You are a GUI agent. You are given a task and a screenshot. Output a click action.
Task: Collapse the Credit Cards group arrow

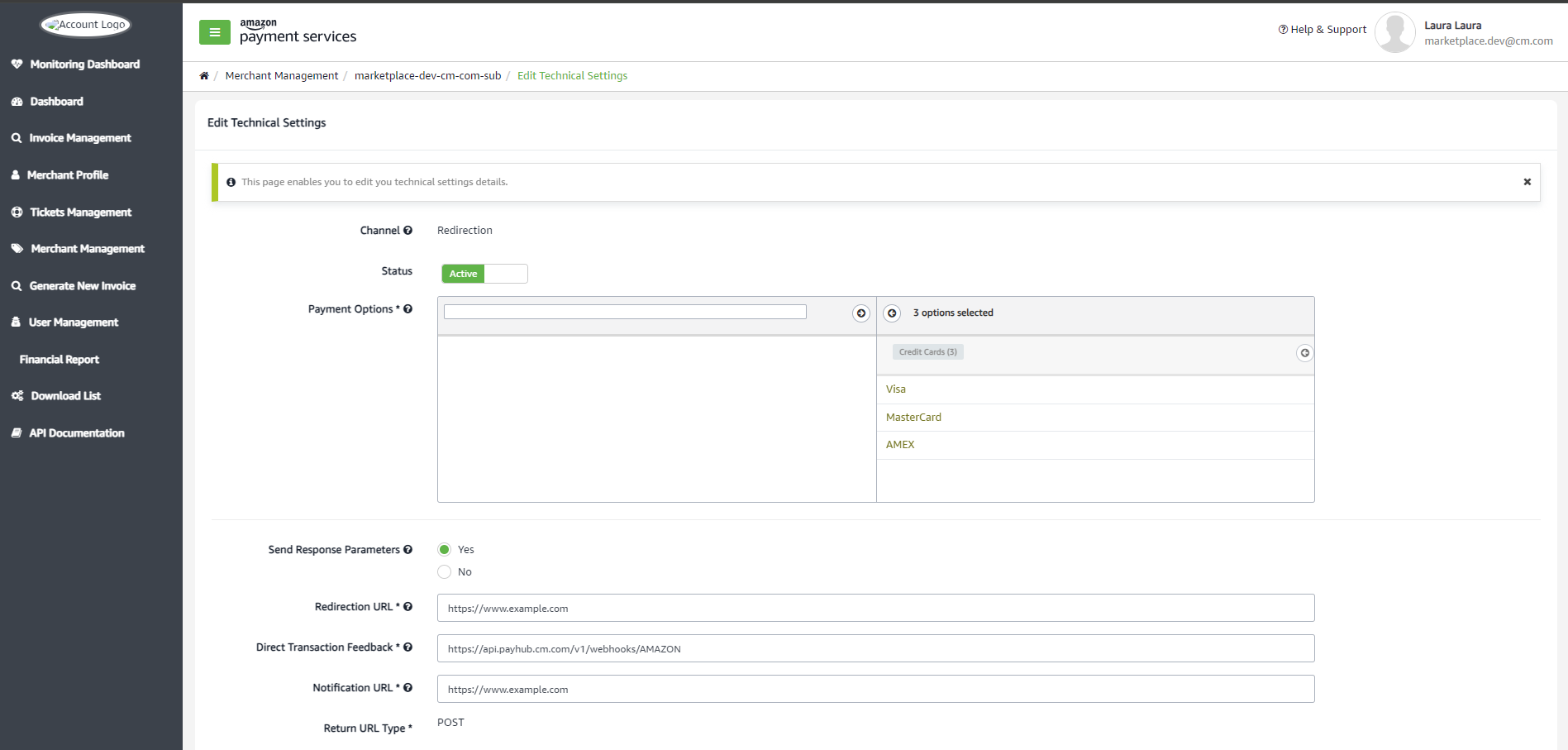tap(1304, 353)
